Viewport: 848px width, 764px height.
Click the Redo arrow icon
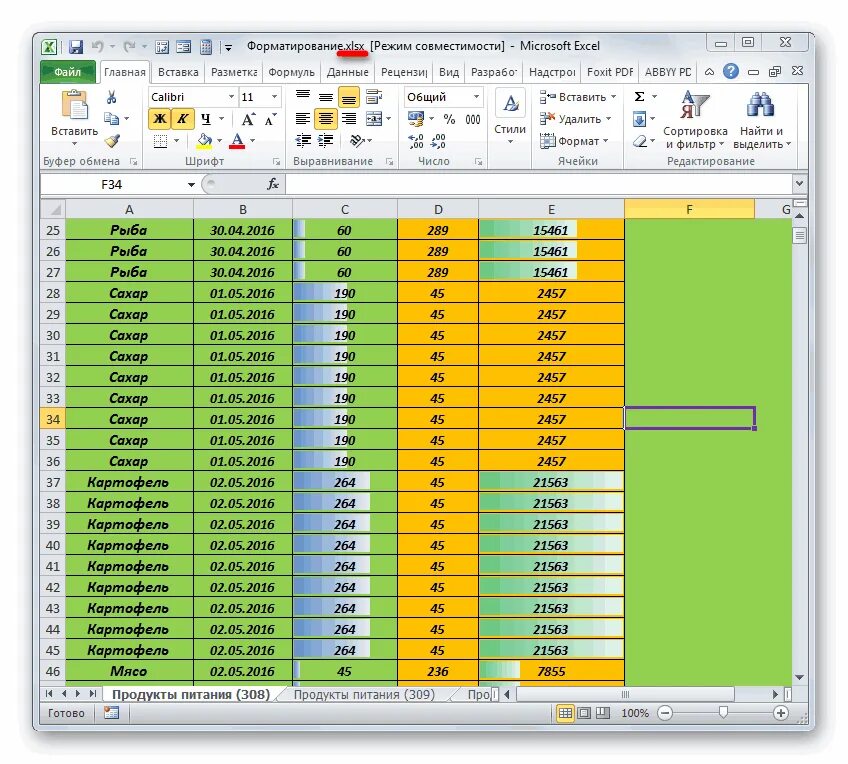129,46
